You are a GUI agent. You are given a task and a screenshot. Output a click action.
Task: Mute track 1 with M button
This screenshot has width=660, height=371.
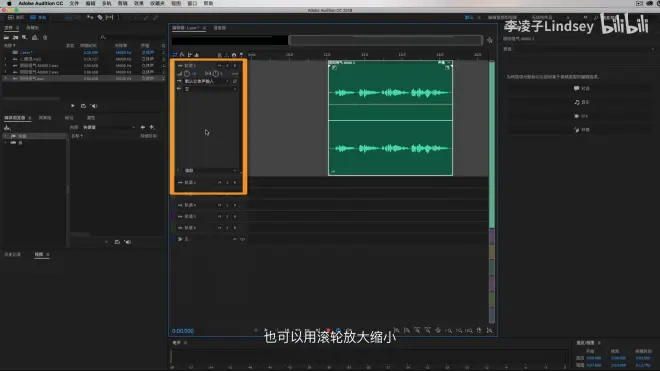[219, 66]
